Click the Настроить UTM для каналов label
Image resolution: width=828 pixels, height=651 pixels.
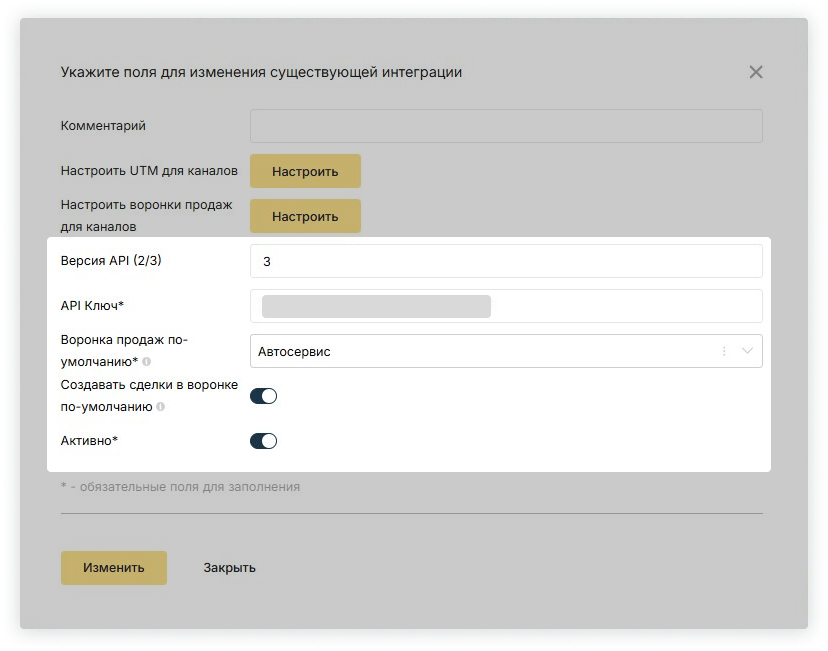[149, 170]
